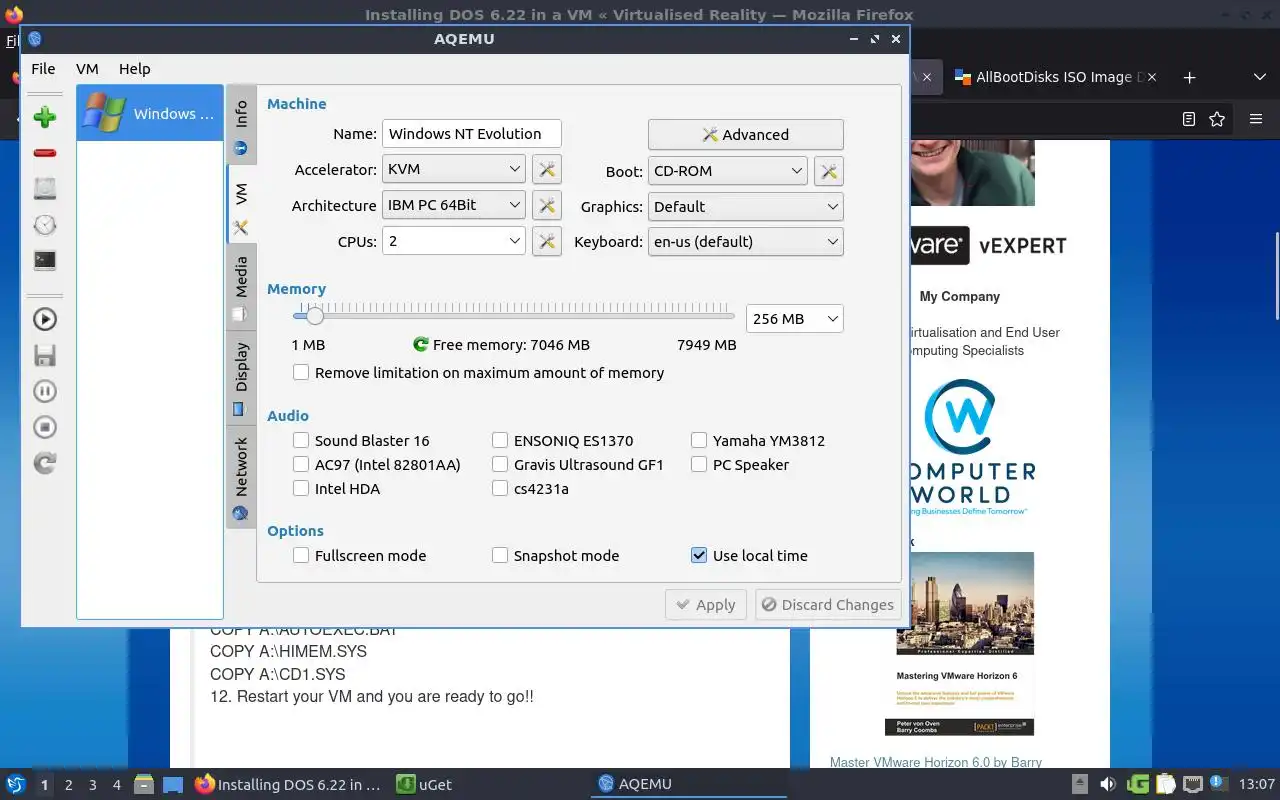Open the QEMU console terminal icon

(44, 260)
